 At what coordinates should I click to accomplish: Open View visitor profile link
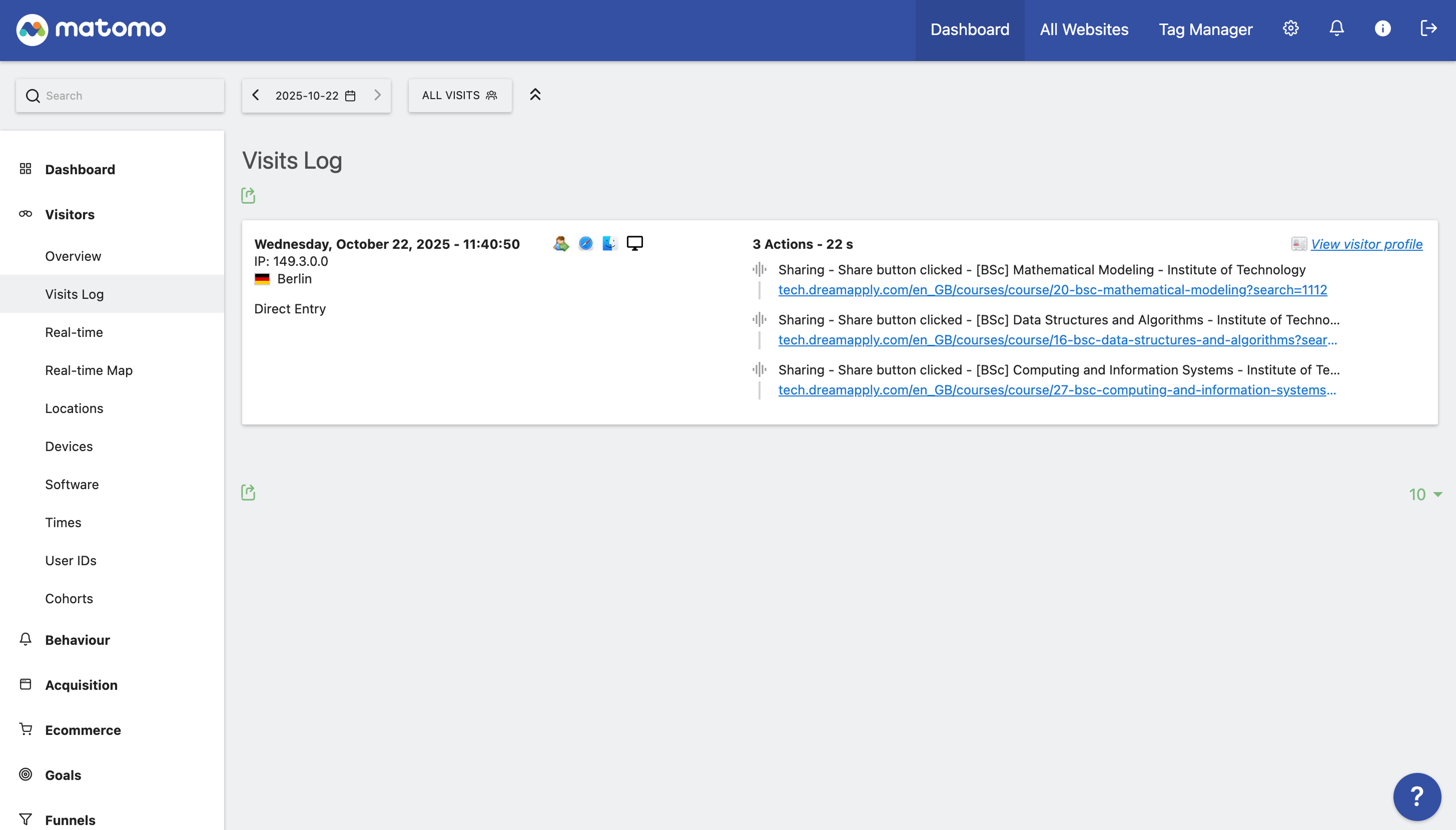pos(1366,244)
